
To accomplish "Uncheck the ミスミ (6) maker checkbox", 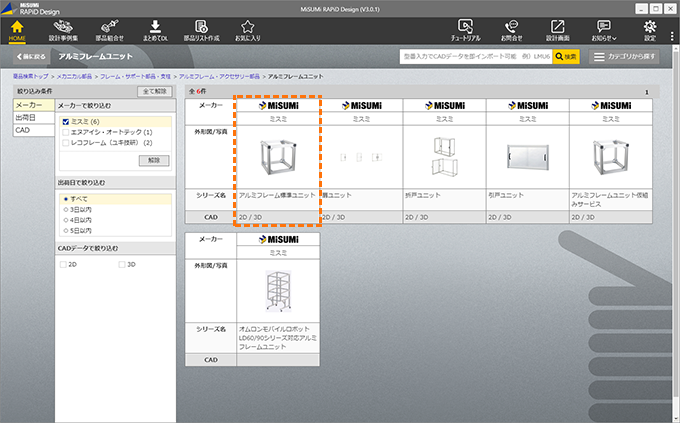I will [65, 121].
